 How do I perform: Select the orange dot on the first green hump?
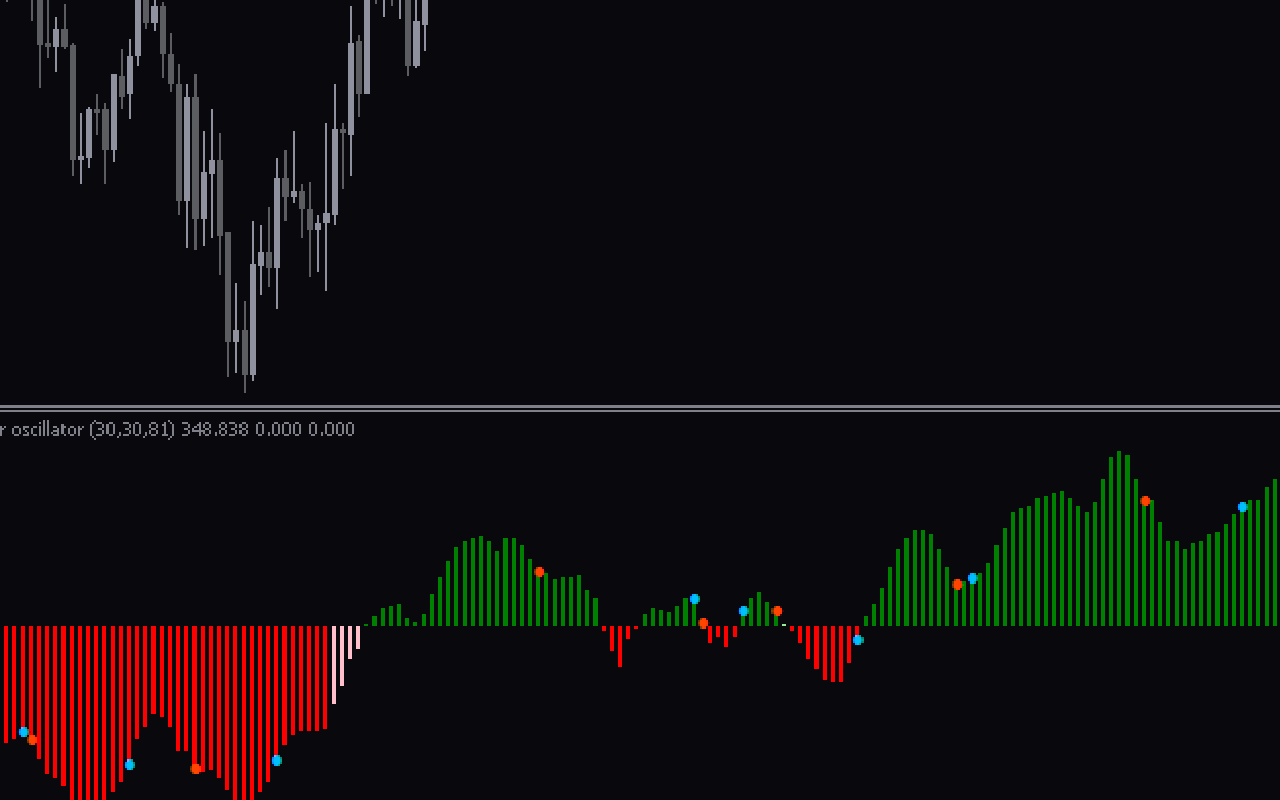coord(539,572)
